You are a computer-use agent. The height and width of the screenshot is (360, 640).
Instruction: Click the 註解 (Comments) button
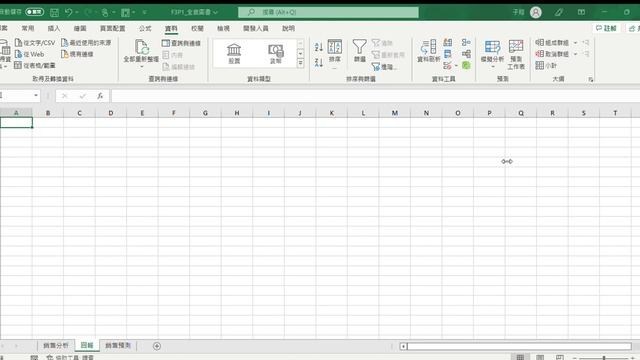click(606, 28)
